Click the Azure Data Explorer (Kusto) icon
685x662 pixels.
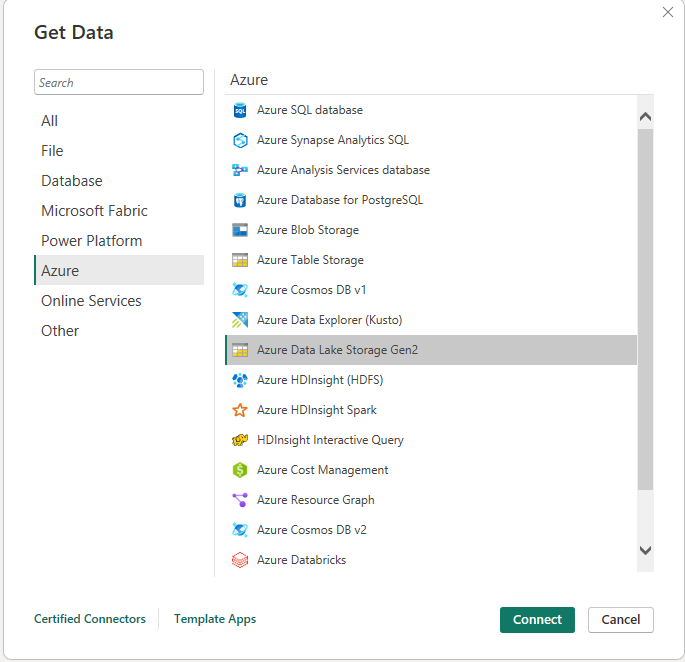pos(240,320)
